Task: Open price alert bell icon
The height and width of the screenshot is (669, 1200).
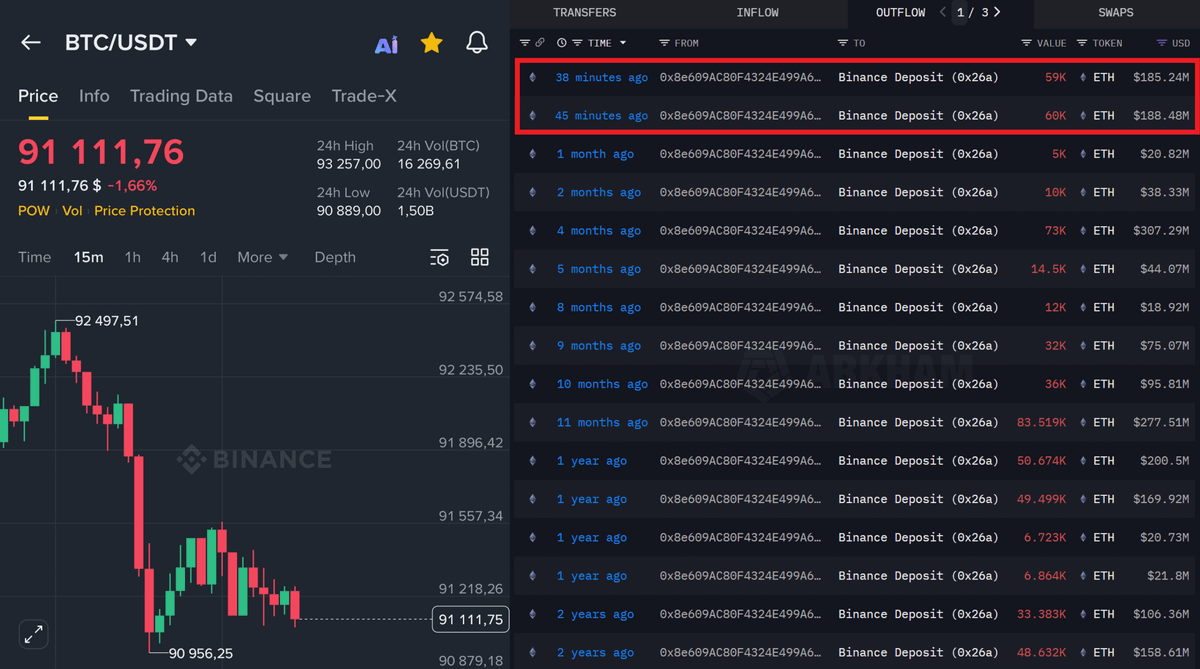Action: (x=477, y=42)
